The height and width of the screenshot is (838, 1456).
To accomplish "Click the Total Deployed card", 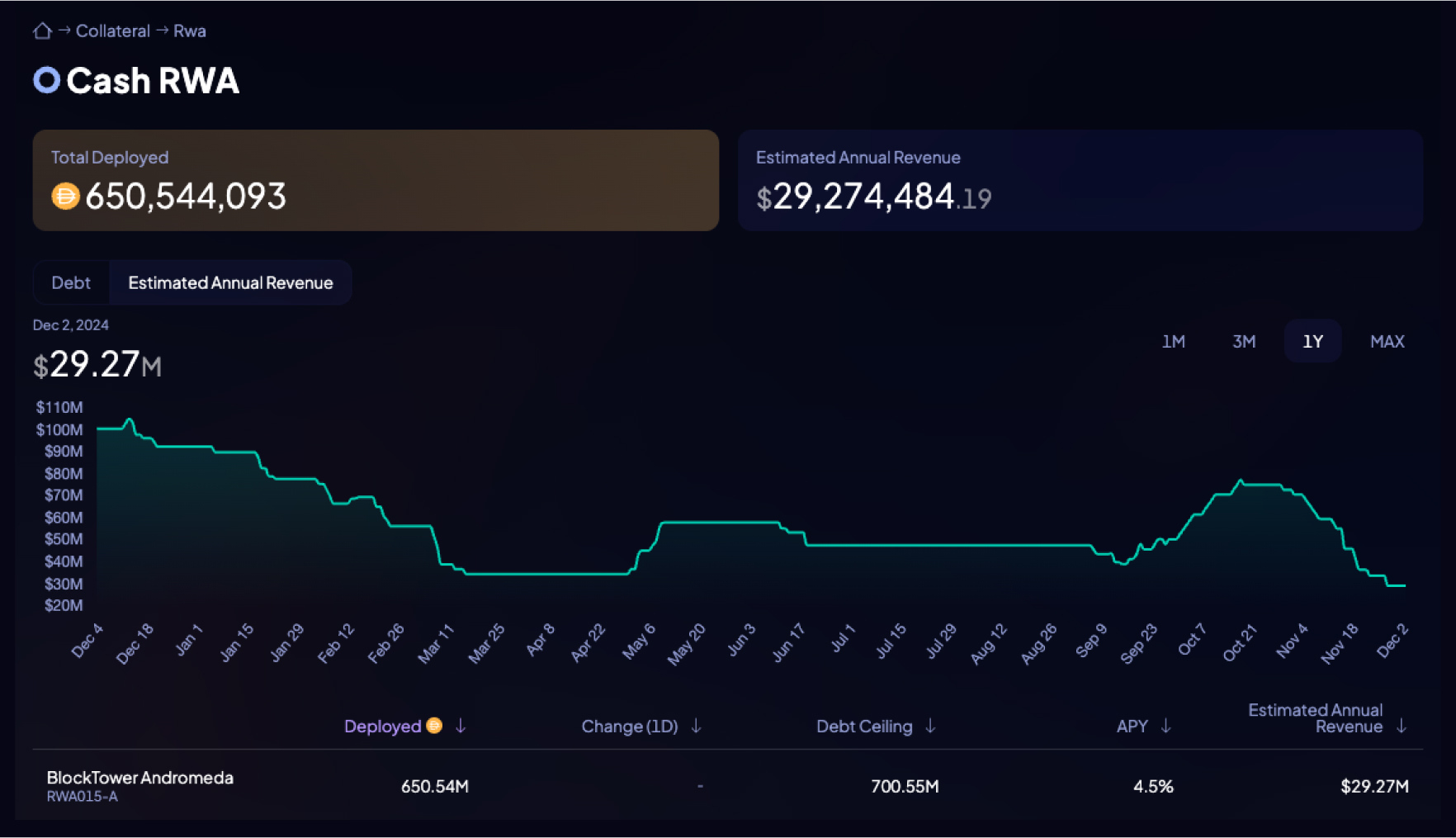I will (x=376, y=180).
